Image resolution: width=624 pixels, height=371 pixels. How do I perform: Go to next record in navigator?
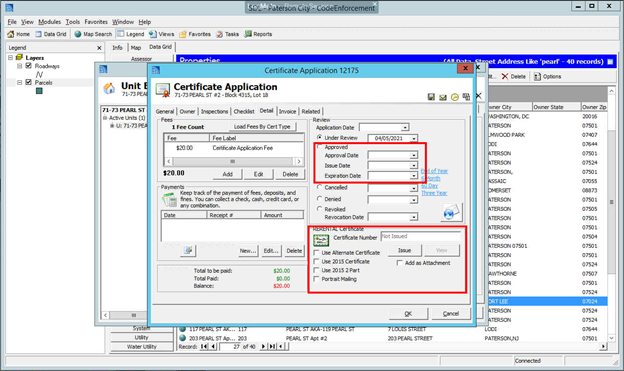point(263,347)
